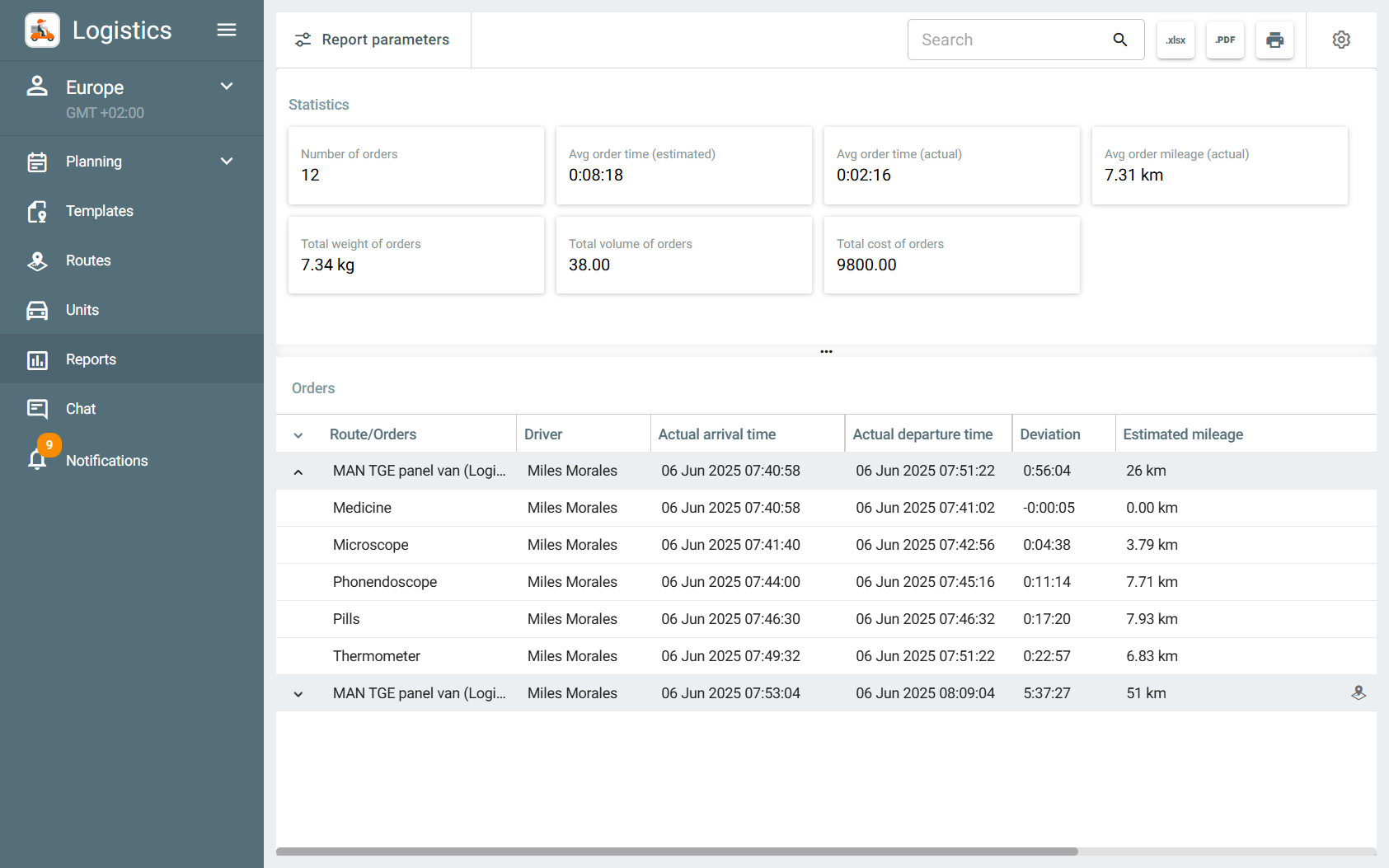Open table settings gear
The height and width of the screenshot is (868, 1389).
click(x=1341, y=40)
